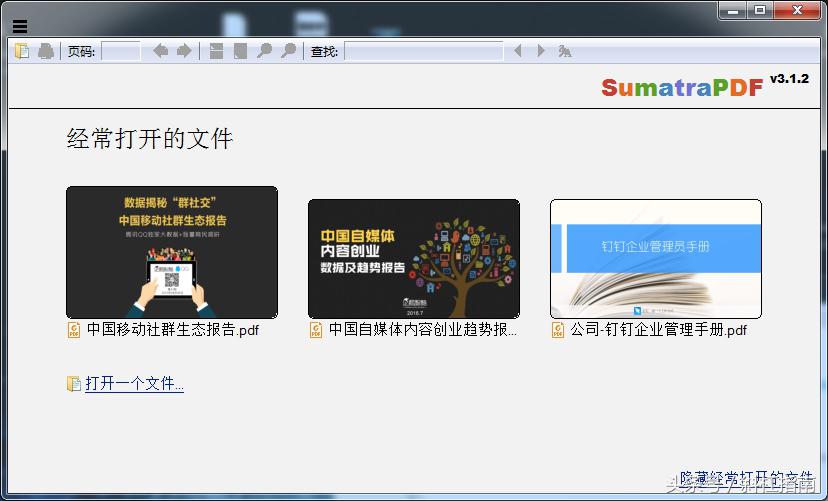Click the print toolbar icon
Image resolution: width=828 pixels, height=501 pixels.
click(46, 51)
